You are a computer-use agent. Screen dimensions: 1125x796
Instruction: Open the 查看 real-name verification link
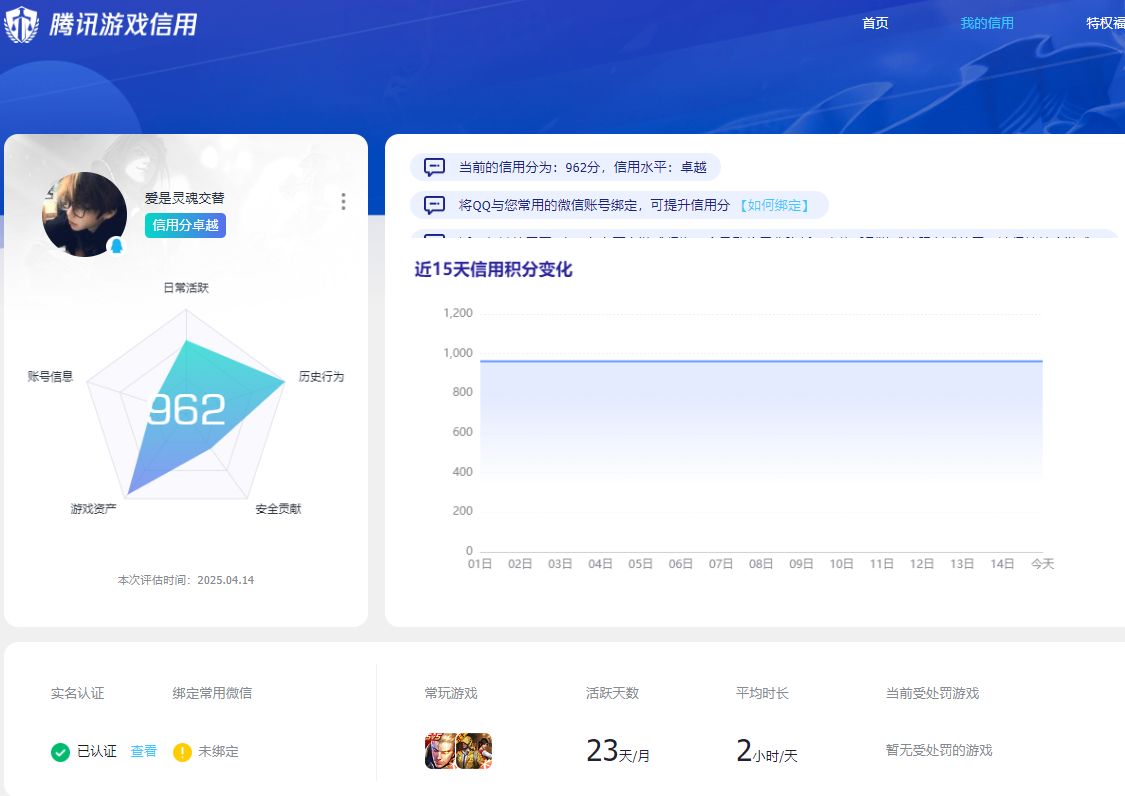point(143,751)
